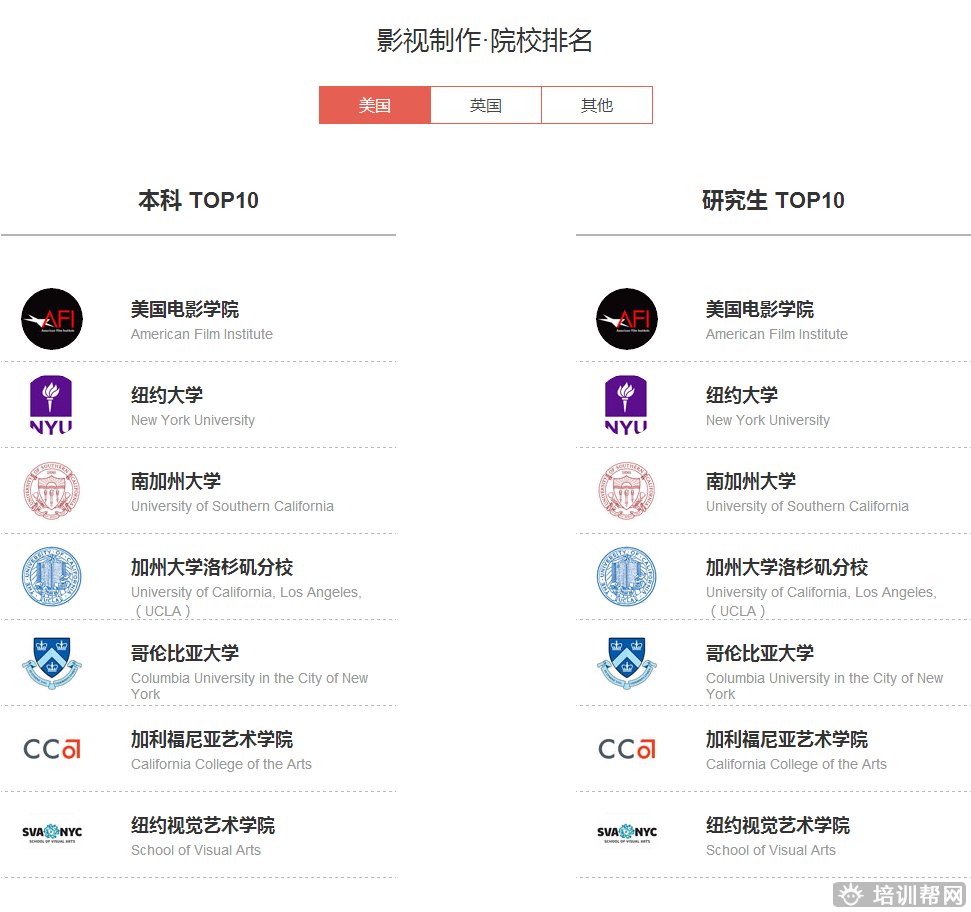
Task: Click the 影视制作·院校排名 page title
Action: [485, 41]
